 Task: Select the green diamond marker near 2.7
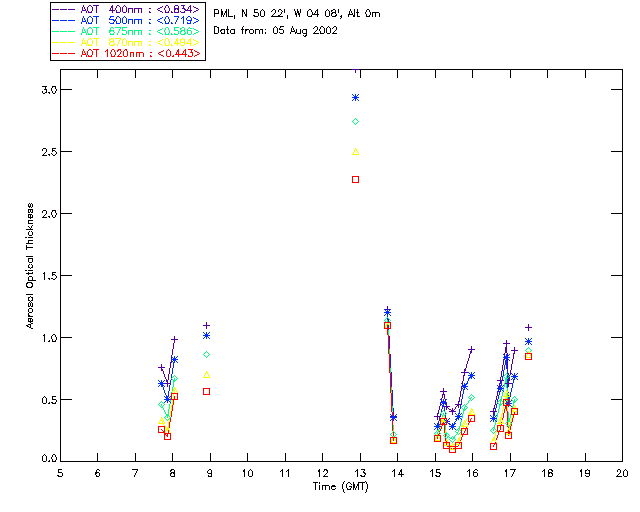pos(356,122)
